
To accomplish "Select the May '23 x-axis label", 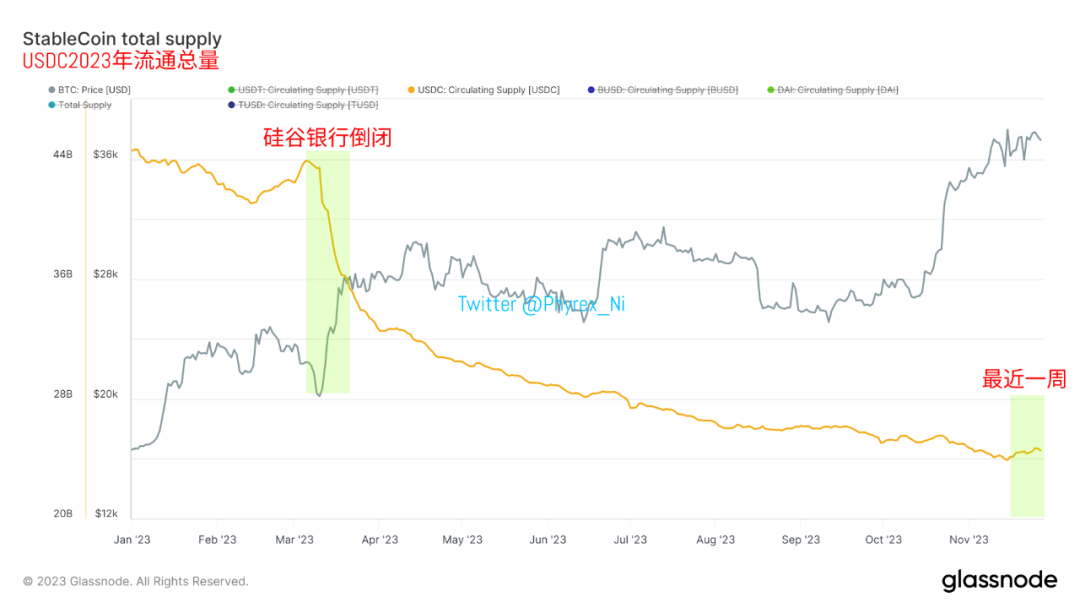I will point(462,539).
